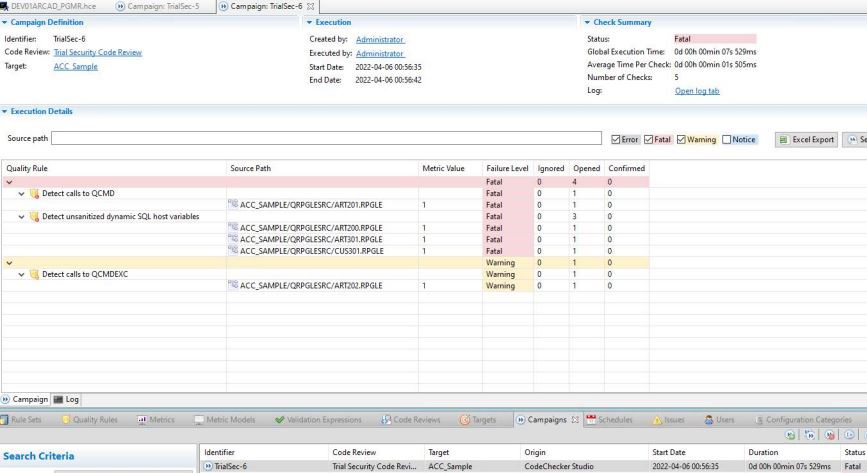Open the Configuration Categories view tab

803,420
